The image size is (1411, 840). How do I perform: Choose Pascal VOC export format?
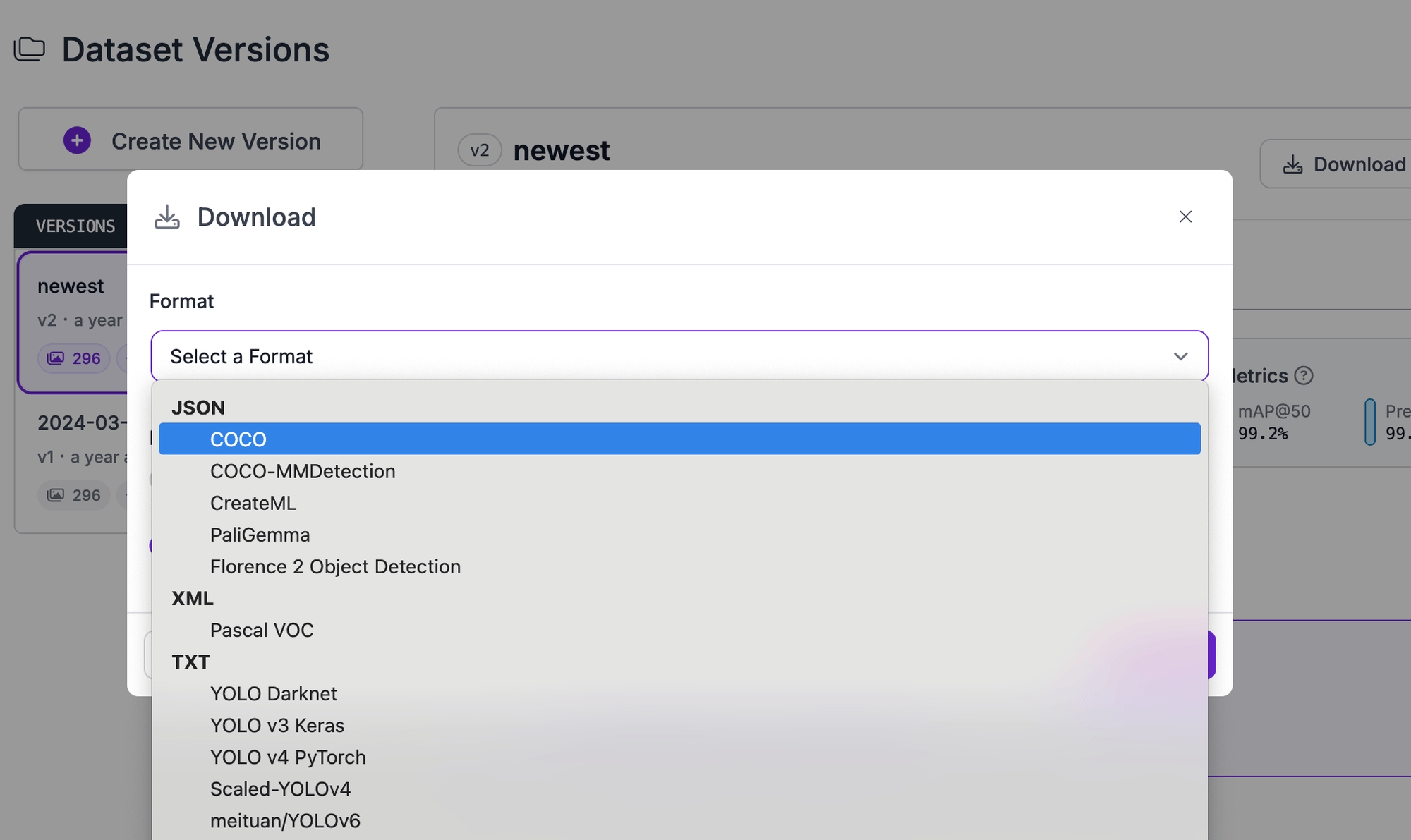click(x=262, y=630)
